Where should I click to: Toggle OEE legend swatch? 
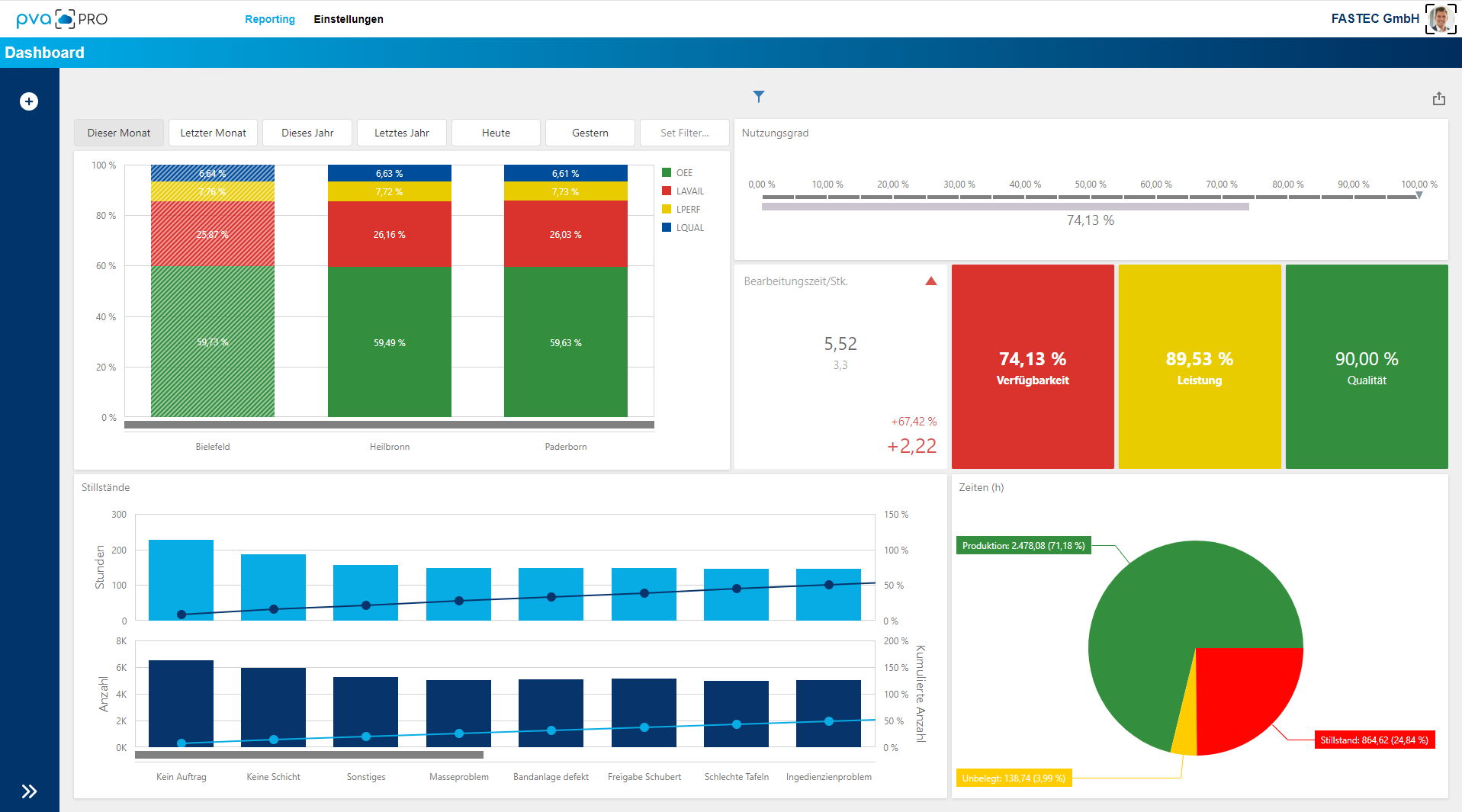(667, 173)
